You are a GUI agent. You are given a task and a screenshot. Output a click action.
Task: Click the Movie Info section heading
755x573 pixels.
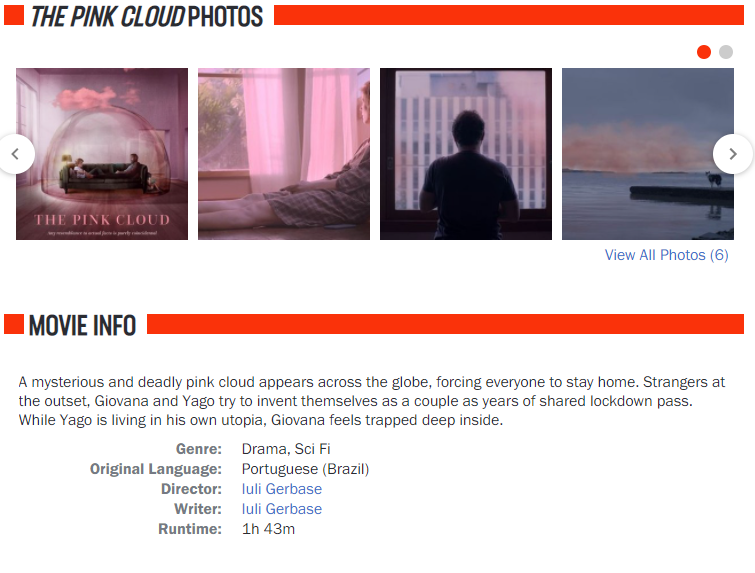click(x=82, y=325)
